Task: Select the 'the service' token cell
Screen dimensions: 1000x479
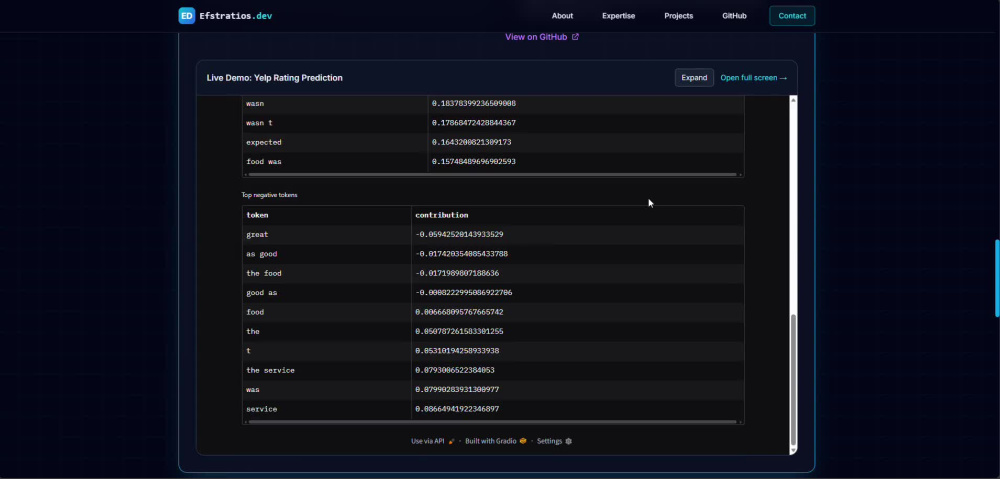Action: [x=327, y=370]
